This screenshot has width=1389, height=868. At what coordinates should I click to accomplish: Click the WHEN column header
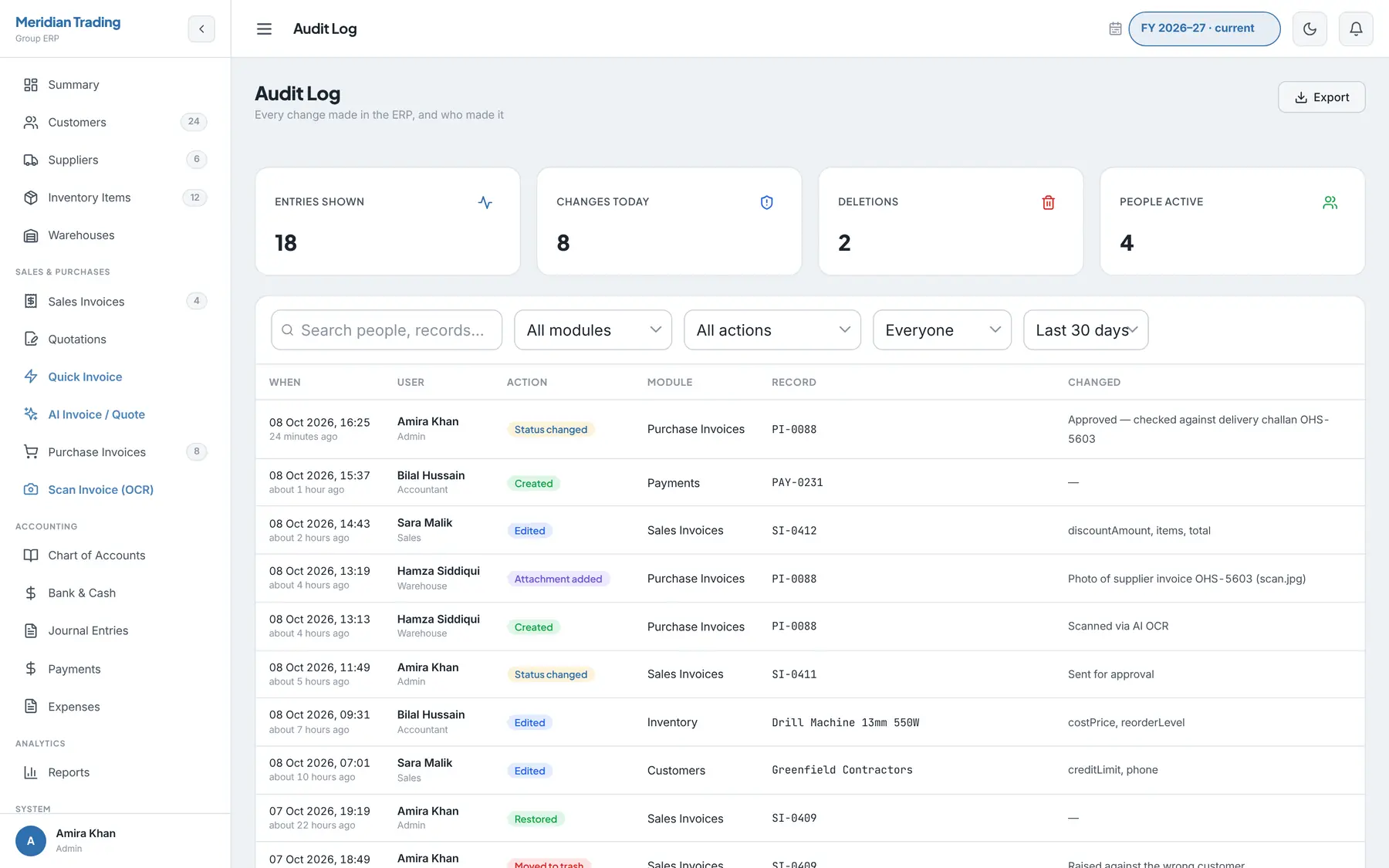click(x=285, y=382)
